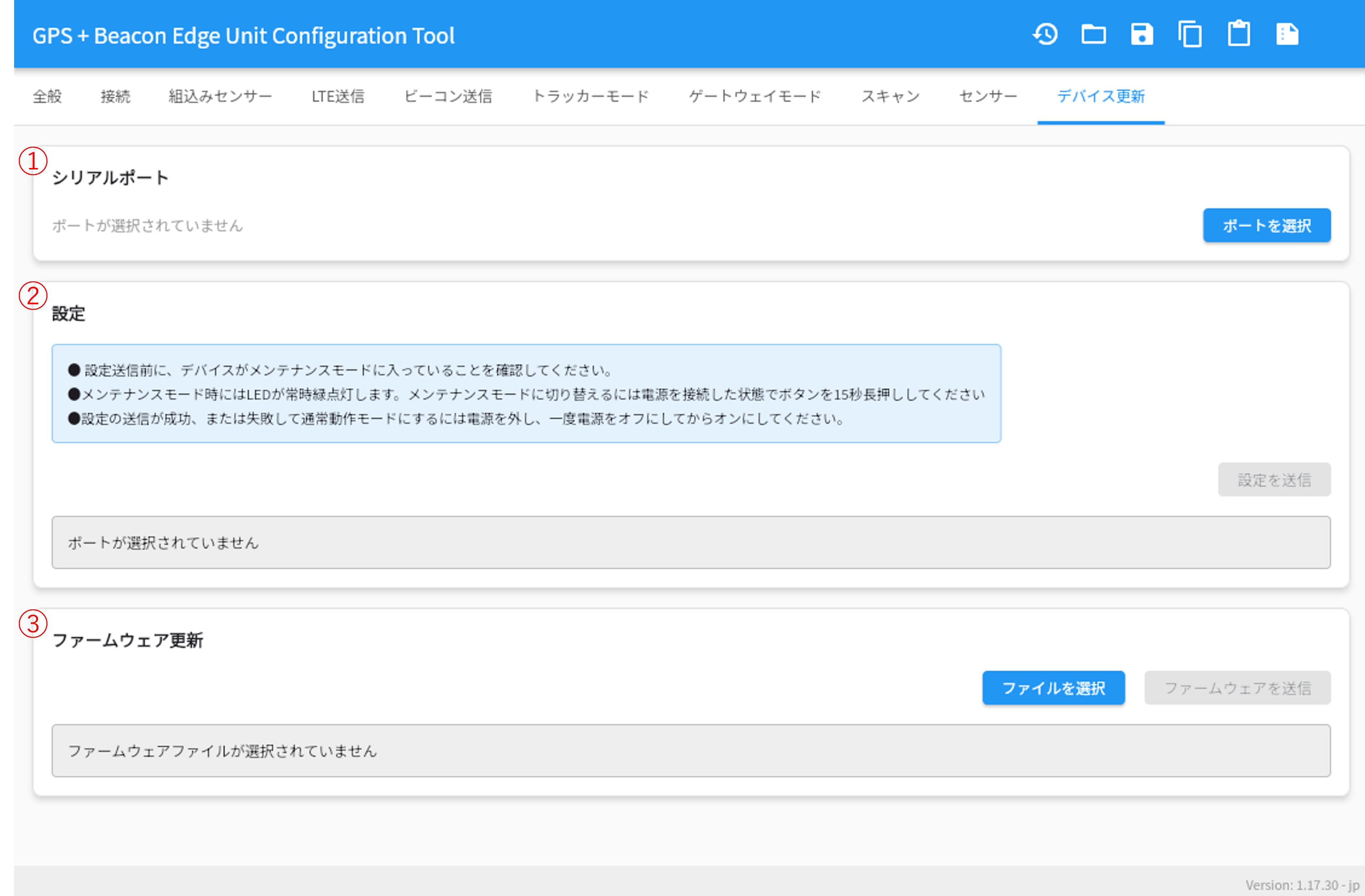
Task: Open the ビーコン送信 tab
Action: pyautogui.click(x=448, y=96)
